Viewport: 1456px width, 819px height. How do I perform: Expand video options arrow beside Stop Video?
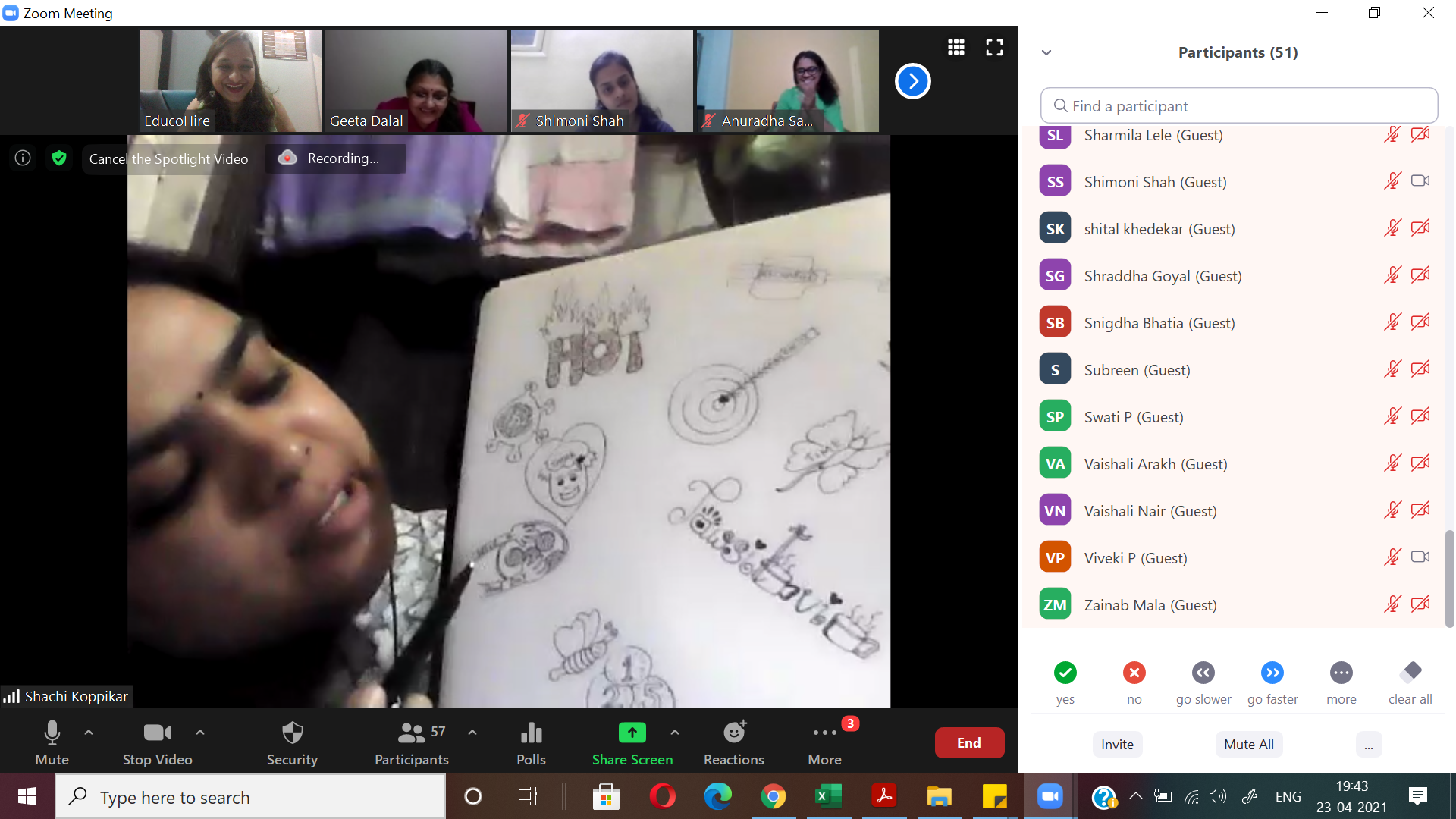pyautogui.click(x=200, y=733)
